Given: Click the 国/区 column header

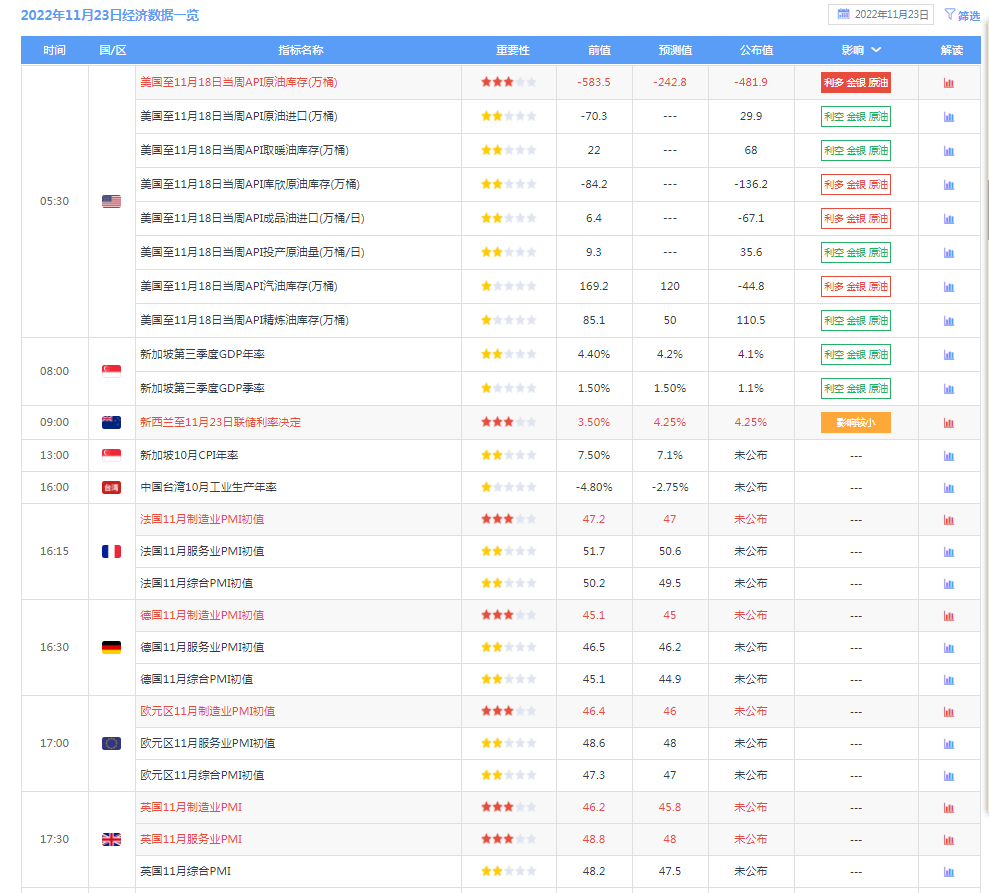Looking at the screenshot, I should tap(113, 50).
